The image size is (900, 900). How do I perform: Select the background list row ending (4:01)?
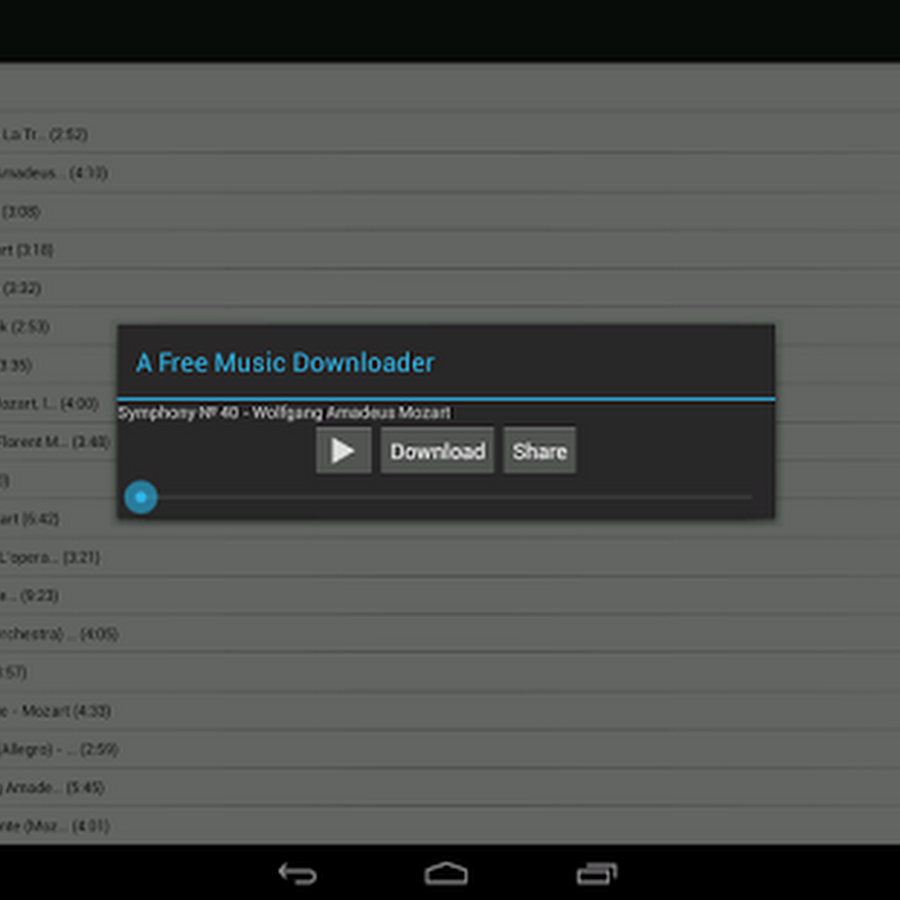tap(450, 826)
